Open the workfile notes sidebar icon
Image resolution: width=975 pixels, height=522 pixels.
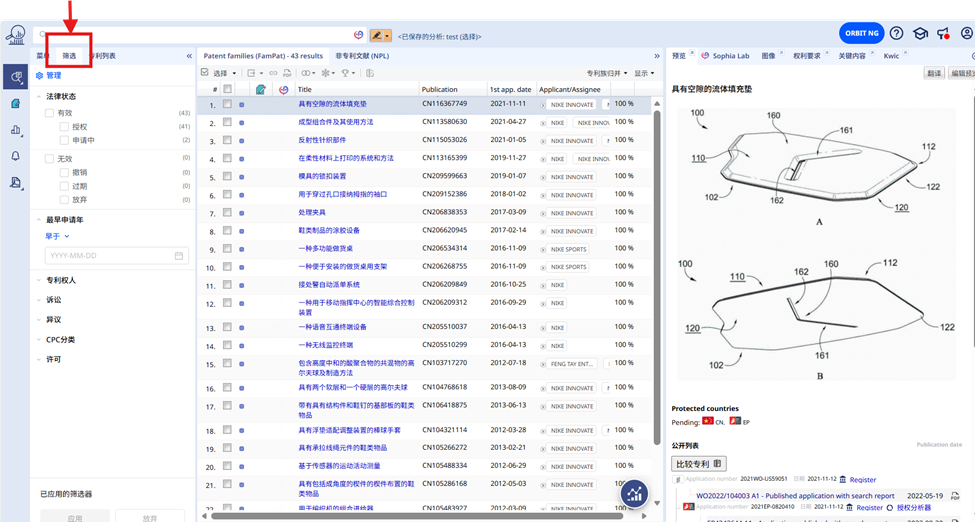coord(16,103)
